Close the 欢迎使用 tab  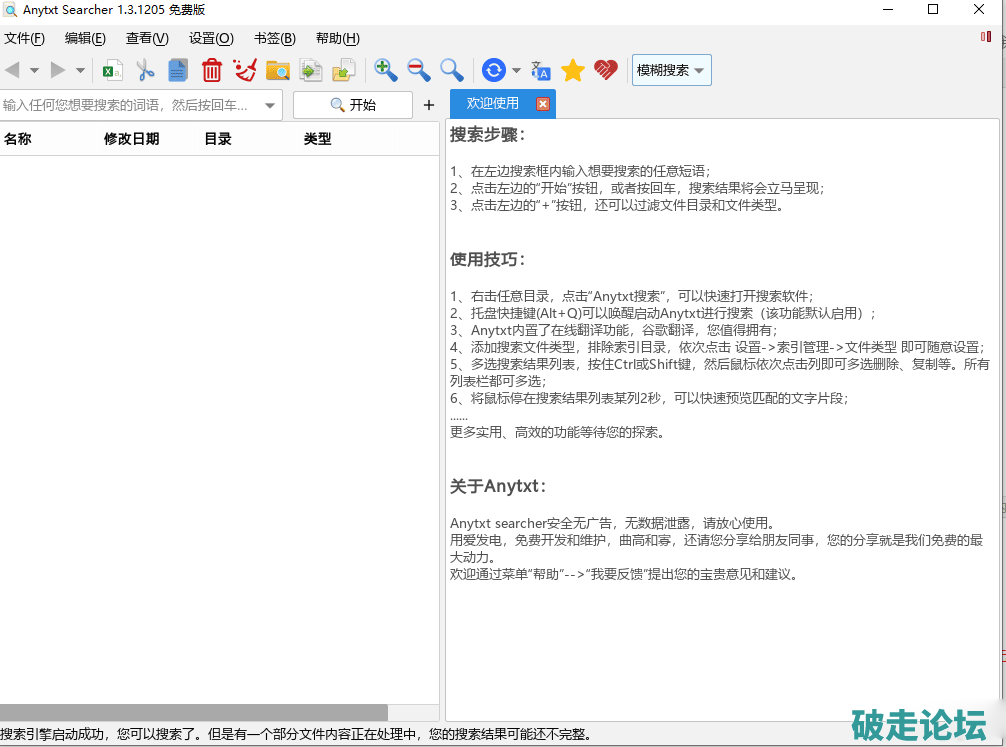coord(542,103)
